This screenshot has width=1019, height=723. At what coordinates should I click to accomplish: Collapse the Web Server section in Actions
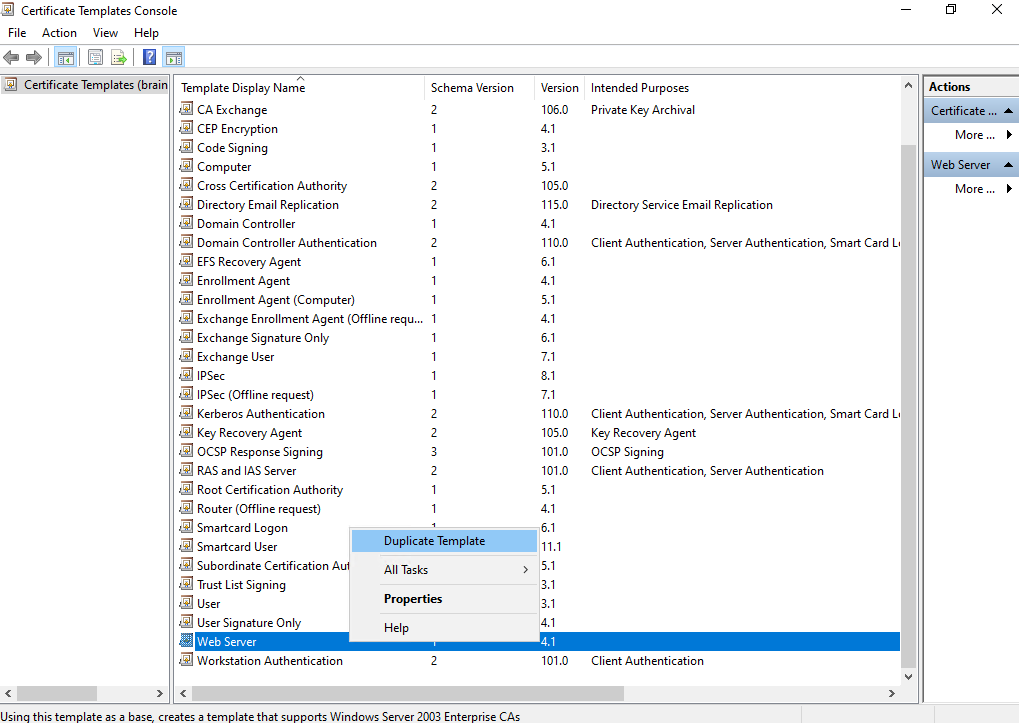point(1008,165)
